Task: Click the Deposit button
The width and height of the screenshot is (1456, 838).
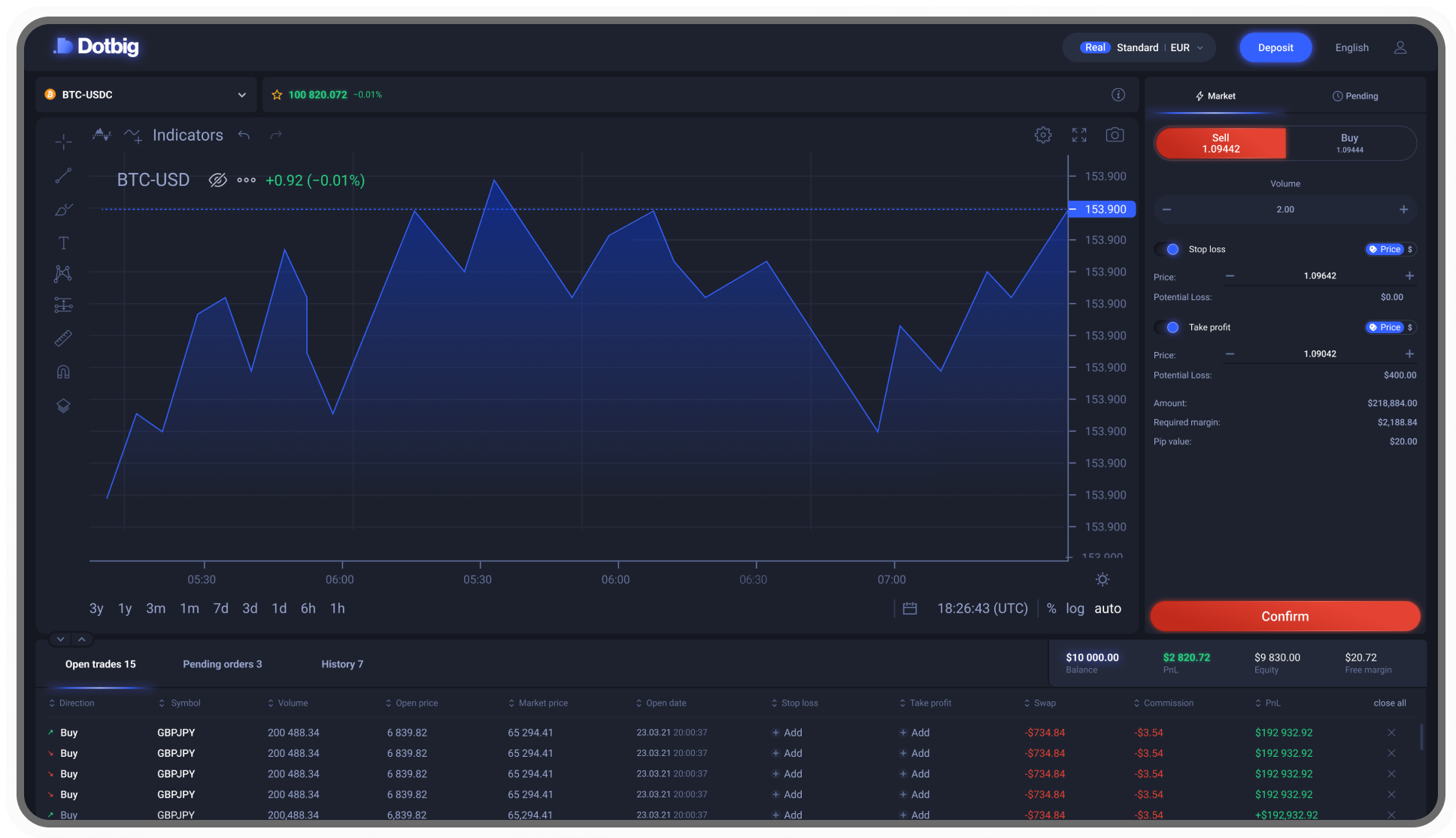Action: point(1275,47)
